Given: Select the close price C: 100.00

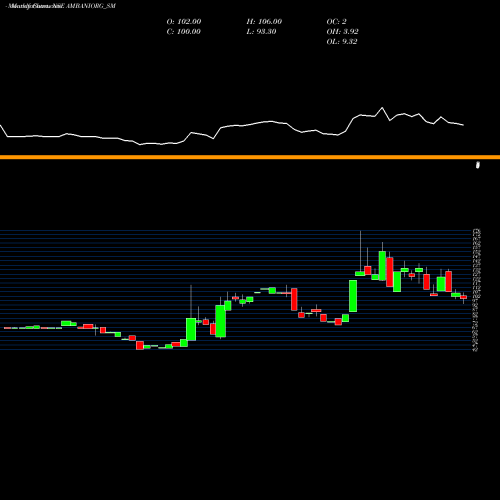Looking at the screenshot, I should pyautogui.click(x=184, y=31).
